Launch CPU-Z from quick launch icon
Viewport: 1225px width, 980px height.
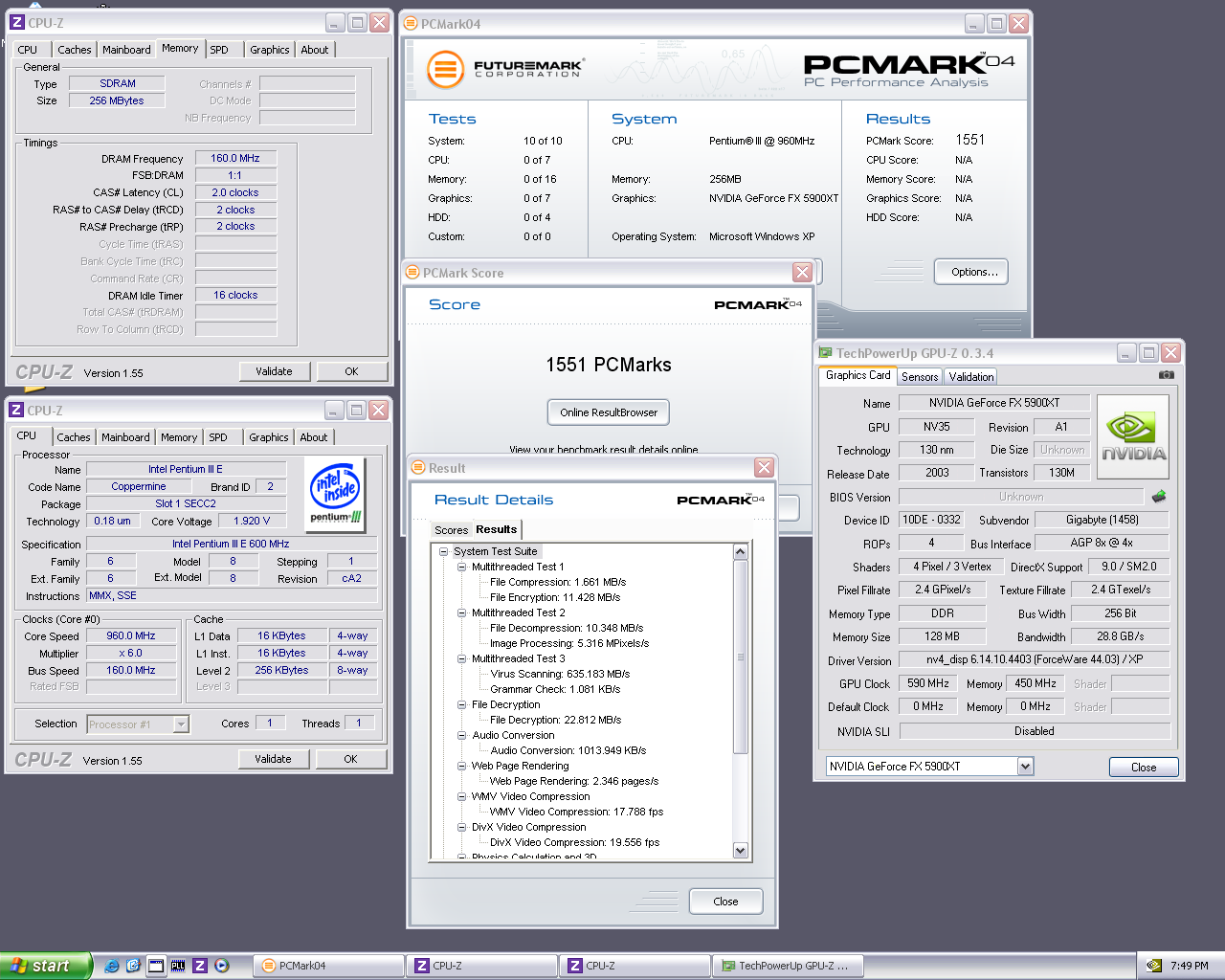click(200, 966)
